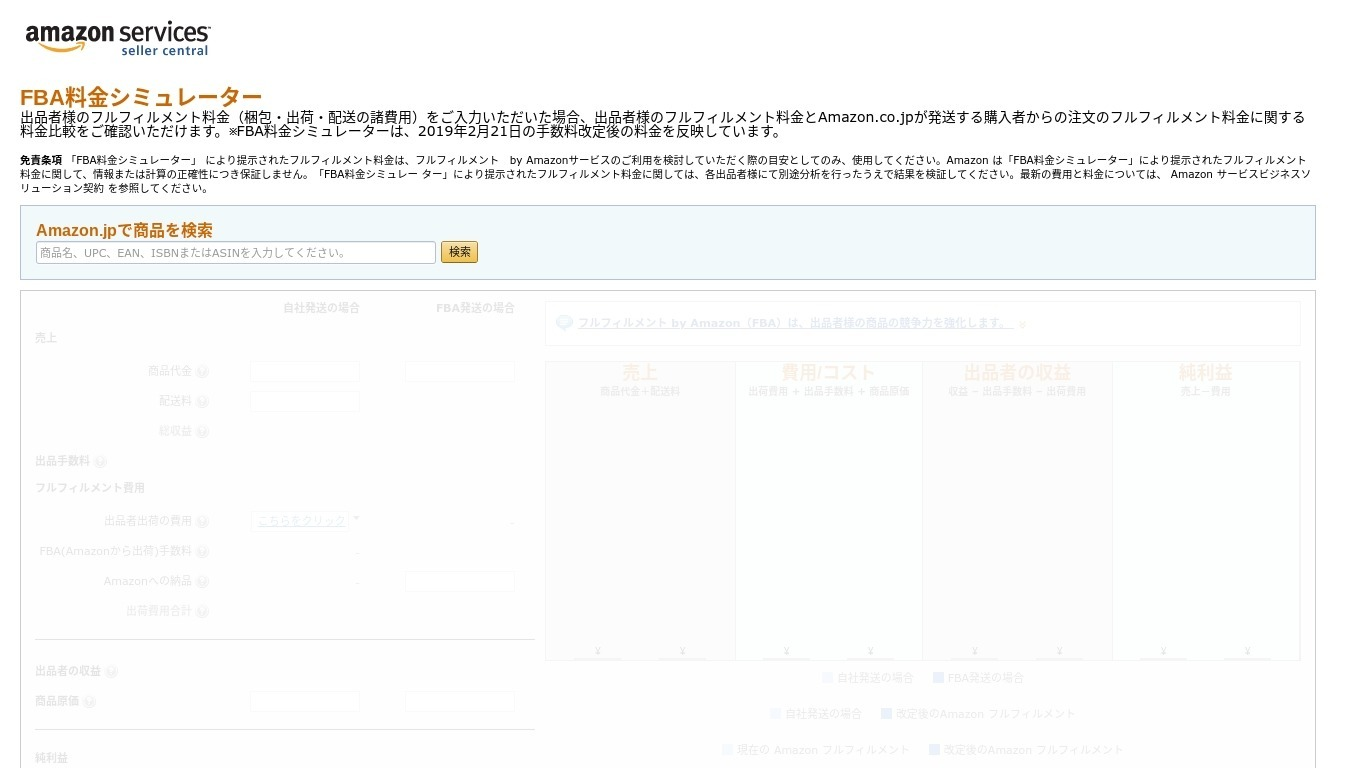Screen dimensions: 1366x768
Task: Click the こちらをクリック link
Action: coord(301,521)
